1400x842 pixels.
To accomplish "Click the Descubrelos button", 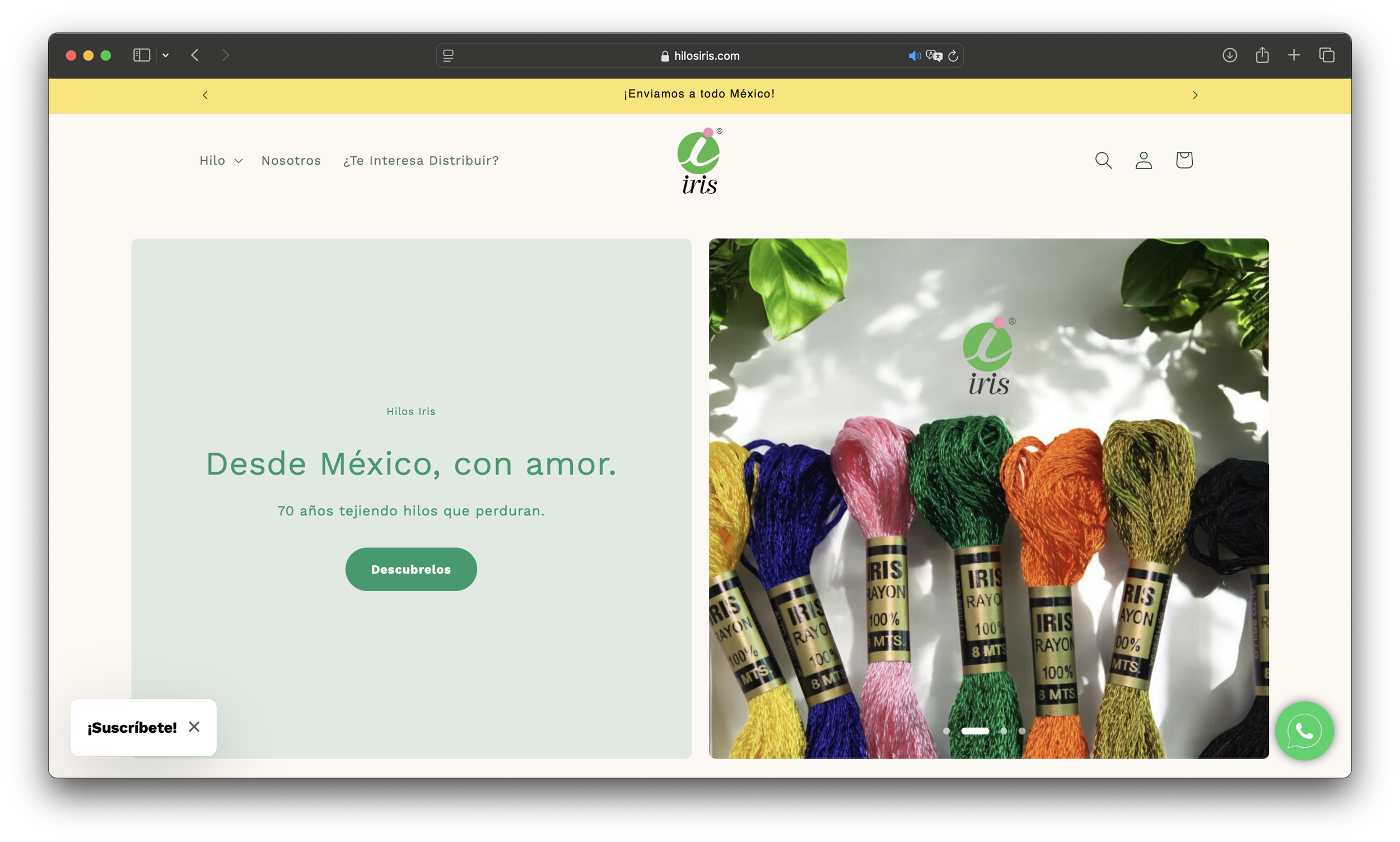I will pyautogui.click(x=410, y=569).
